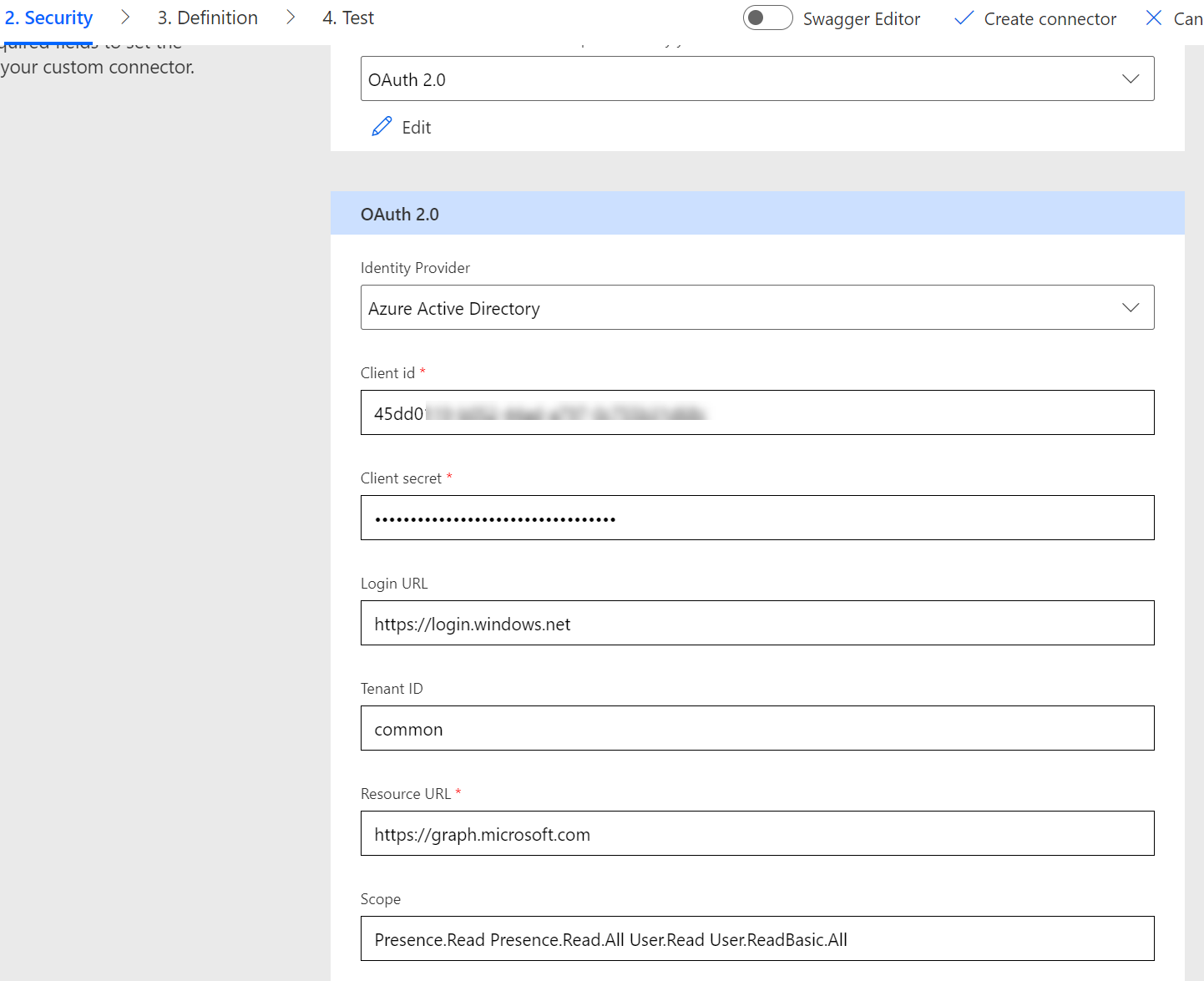The width and height of the screenshot is (1204, 981).
Task: Open the OAuth 2.0 authentication type dropdown
Action: (x=757, y=78)
